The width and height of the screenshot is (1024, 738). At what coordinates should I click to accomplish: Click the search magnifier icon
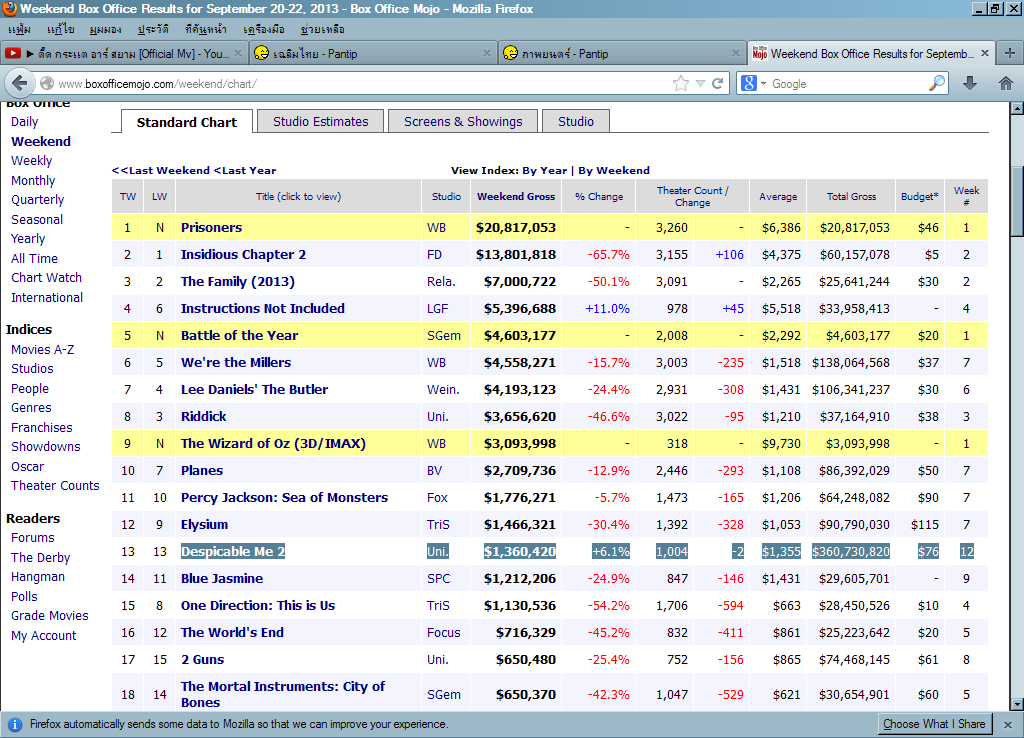[x=937, y=83]
